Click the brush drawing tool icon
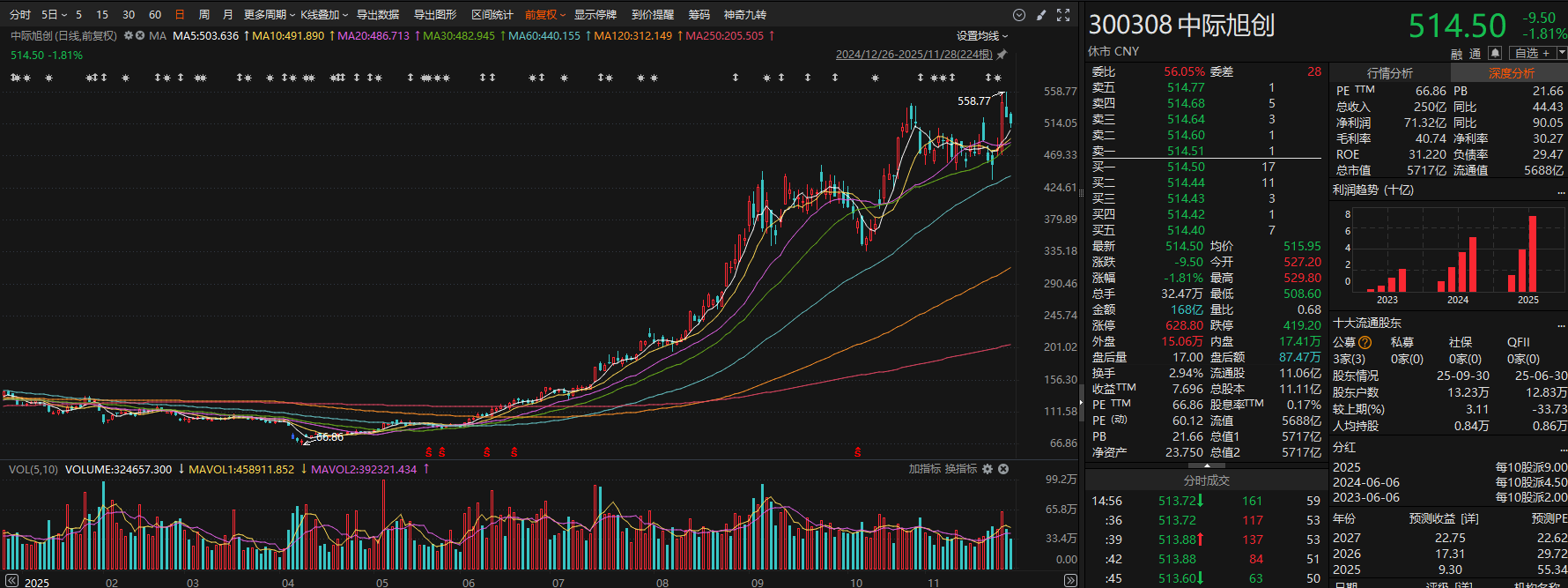1568x588 pixels. point(1041,15)
